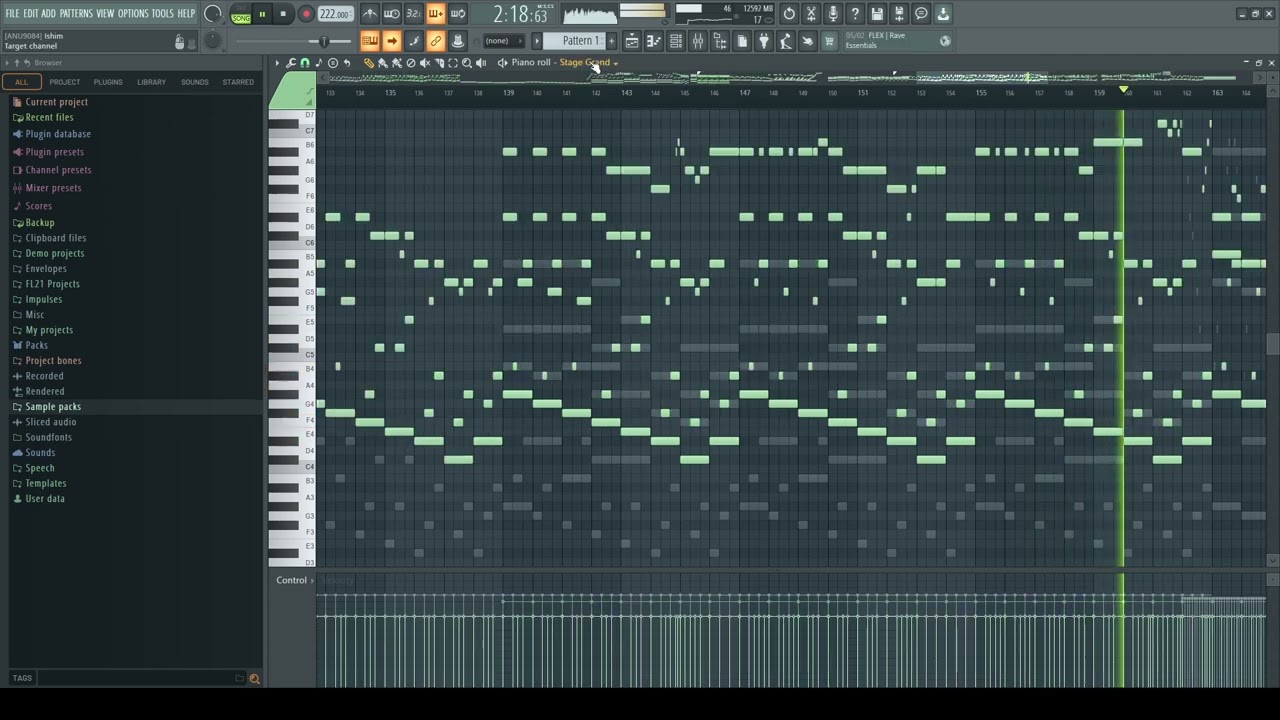Toggle the metronome icon

[370, 14]
